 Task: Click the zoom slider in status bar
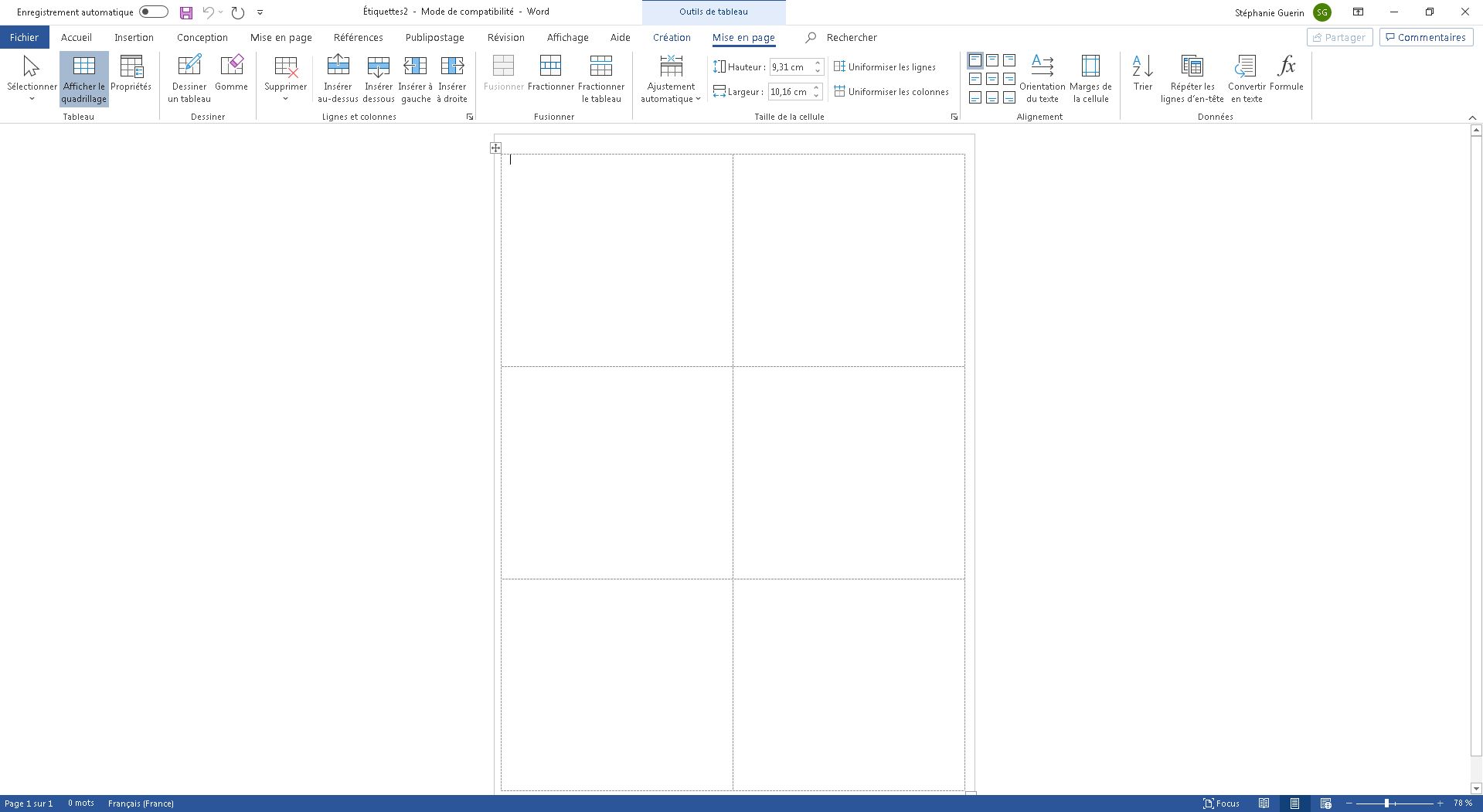pos(1387,804)
